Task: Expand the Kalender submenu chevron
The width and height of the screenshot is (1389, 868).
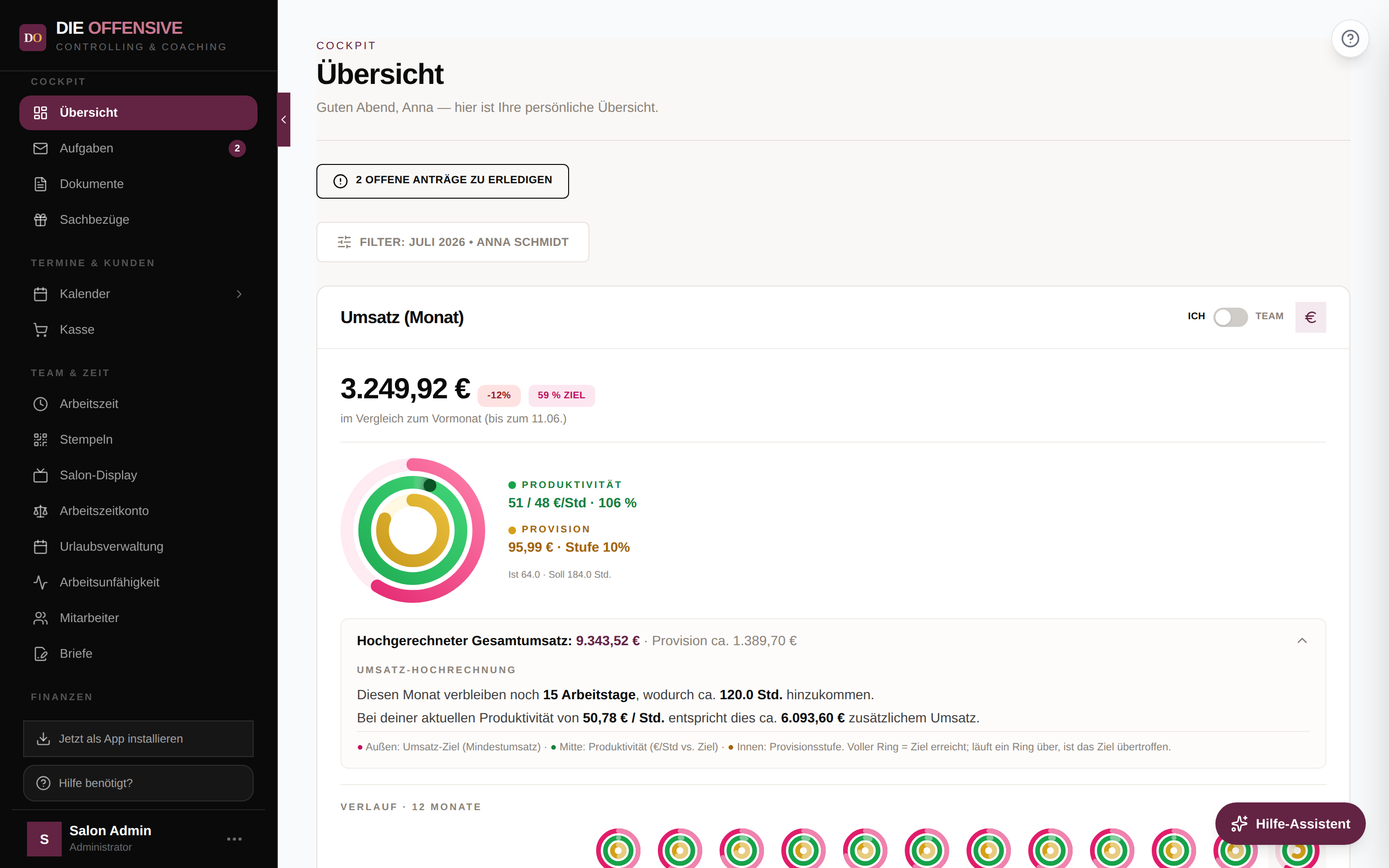Action: [239, 294]
